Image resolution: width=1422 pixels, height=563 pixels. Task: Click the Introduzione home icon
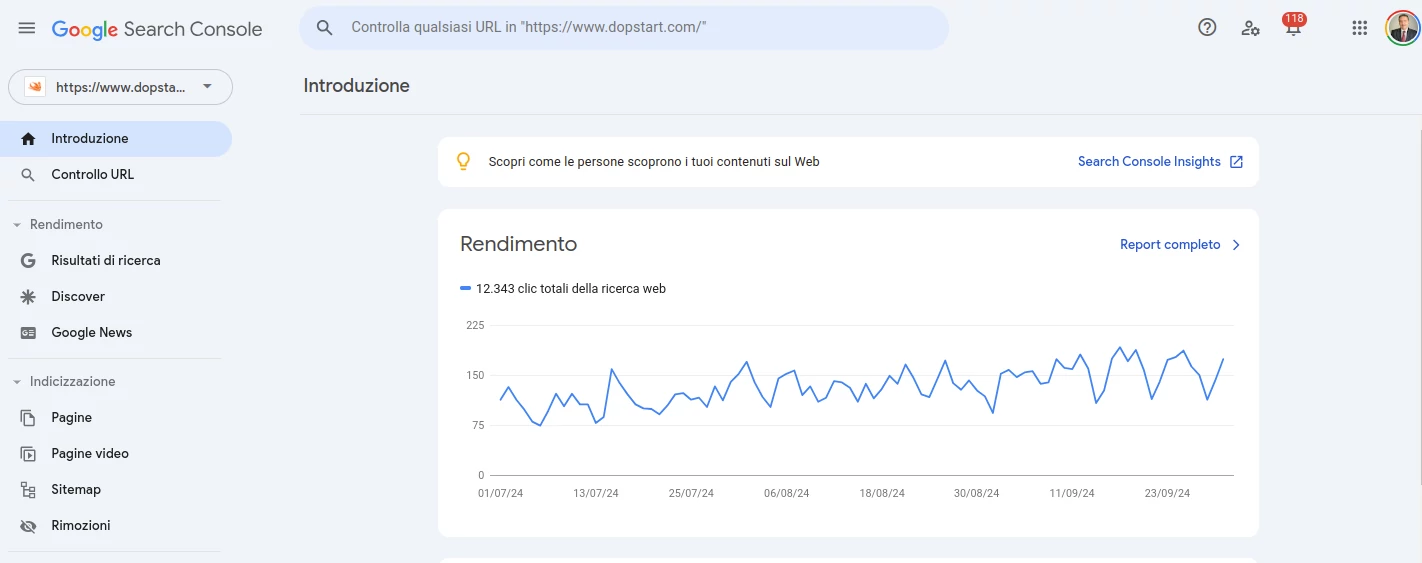tap(28, 139)
